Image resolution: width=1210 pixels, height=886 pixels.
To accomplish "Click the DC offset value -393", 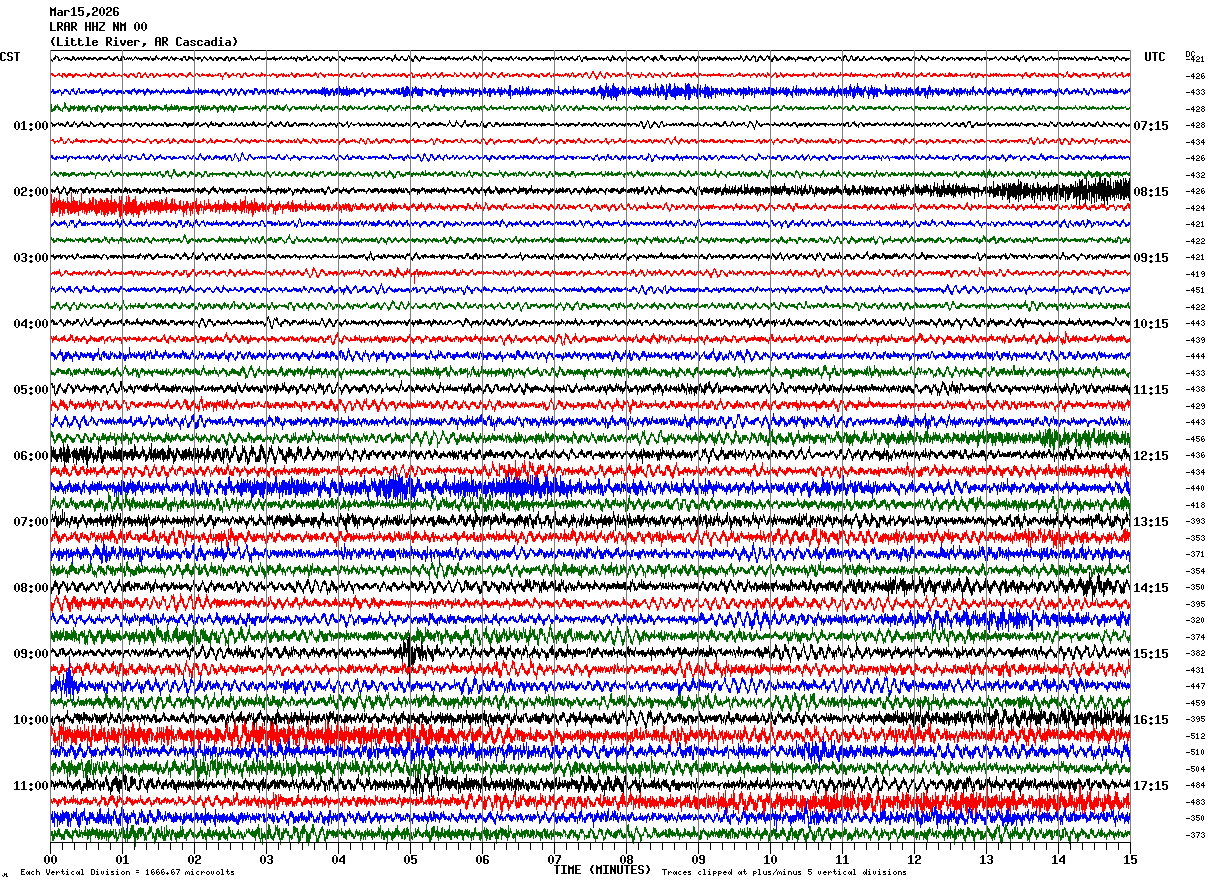I will (x=1196, y=522).
